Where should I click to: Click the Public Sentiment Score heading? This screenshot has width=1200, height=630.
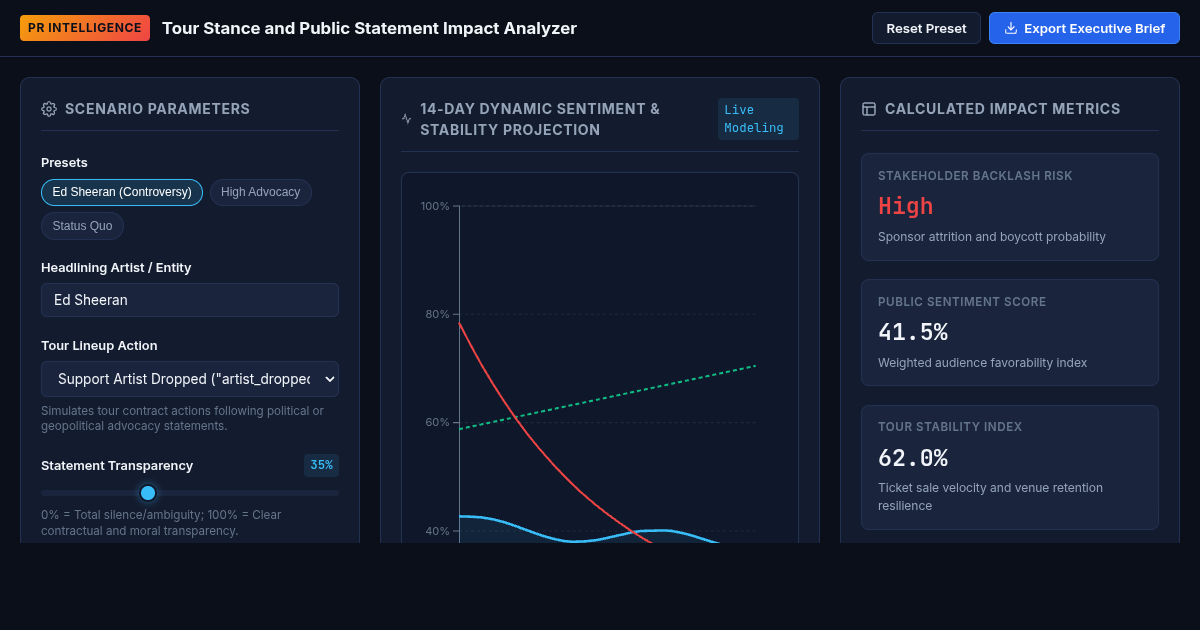click(962, 302)
